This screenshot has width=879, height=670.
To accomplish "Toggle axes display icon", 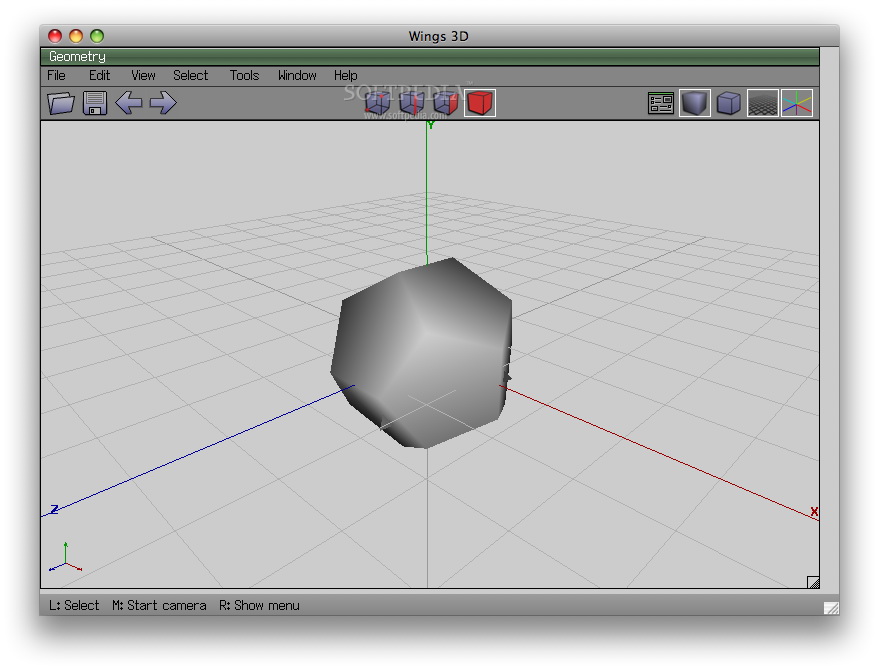I will 797,103.
